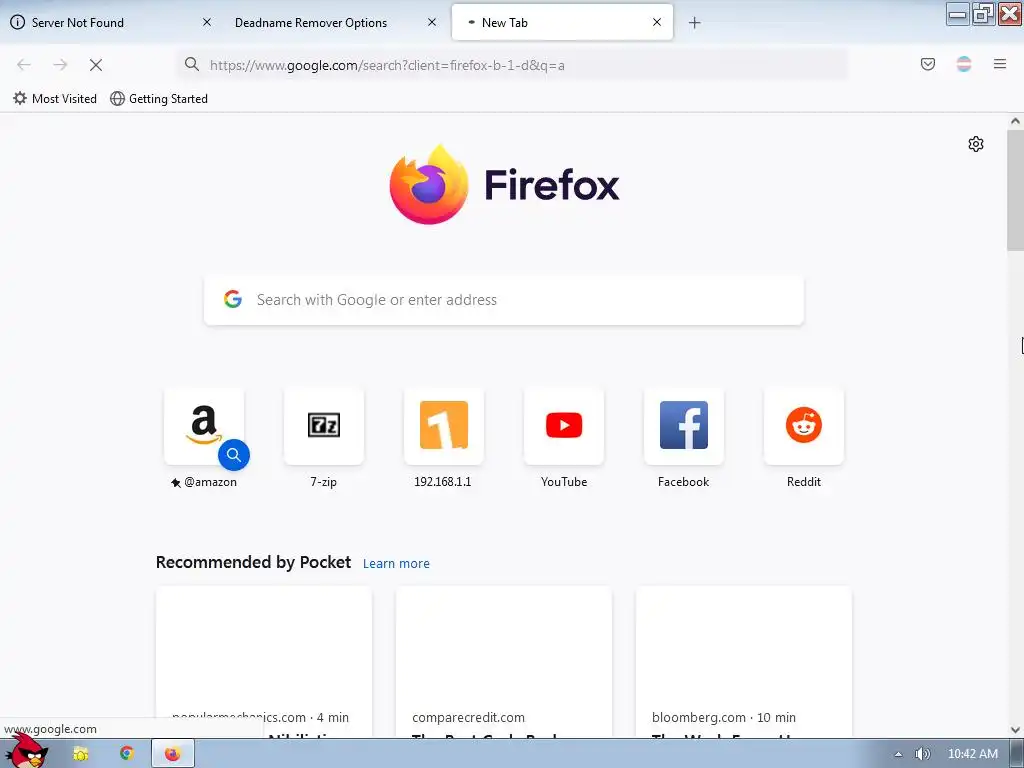
Task: Switch to Server Not Found tab
Action: click(111, 22)
